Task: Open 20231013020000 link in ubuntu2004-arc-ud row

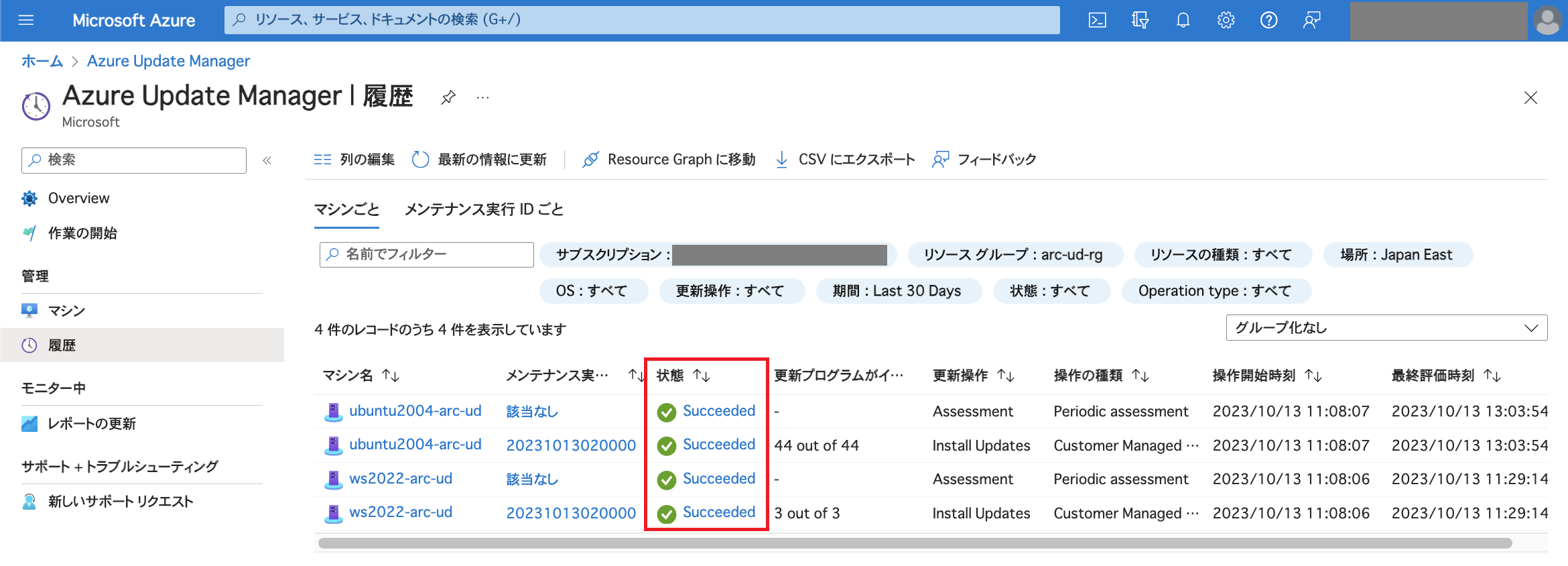Action: click(571, 445)
